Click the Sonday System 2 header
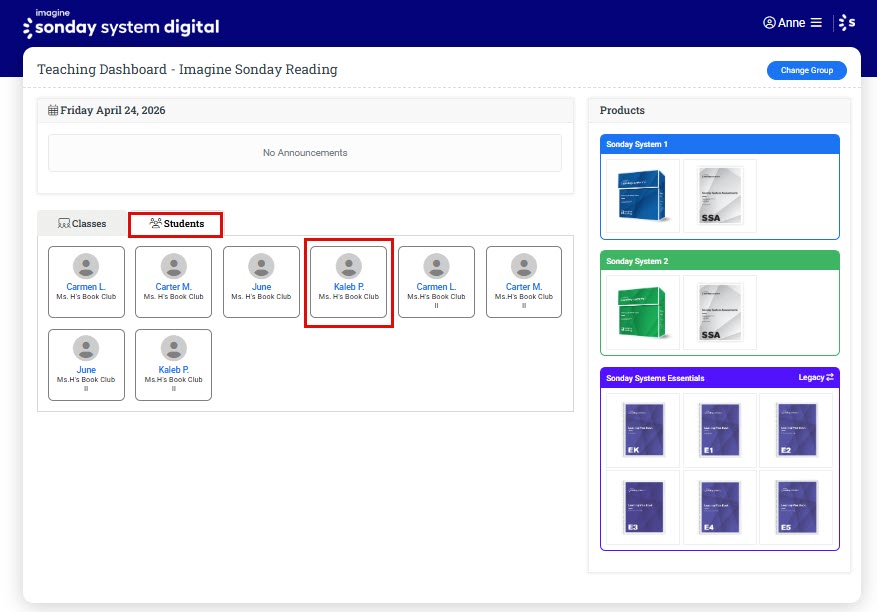The height and width of the screenshot is (612, 877). point(720,261)
